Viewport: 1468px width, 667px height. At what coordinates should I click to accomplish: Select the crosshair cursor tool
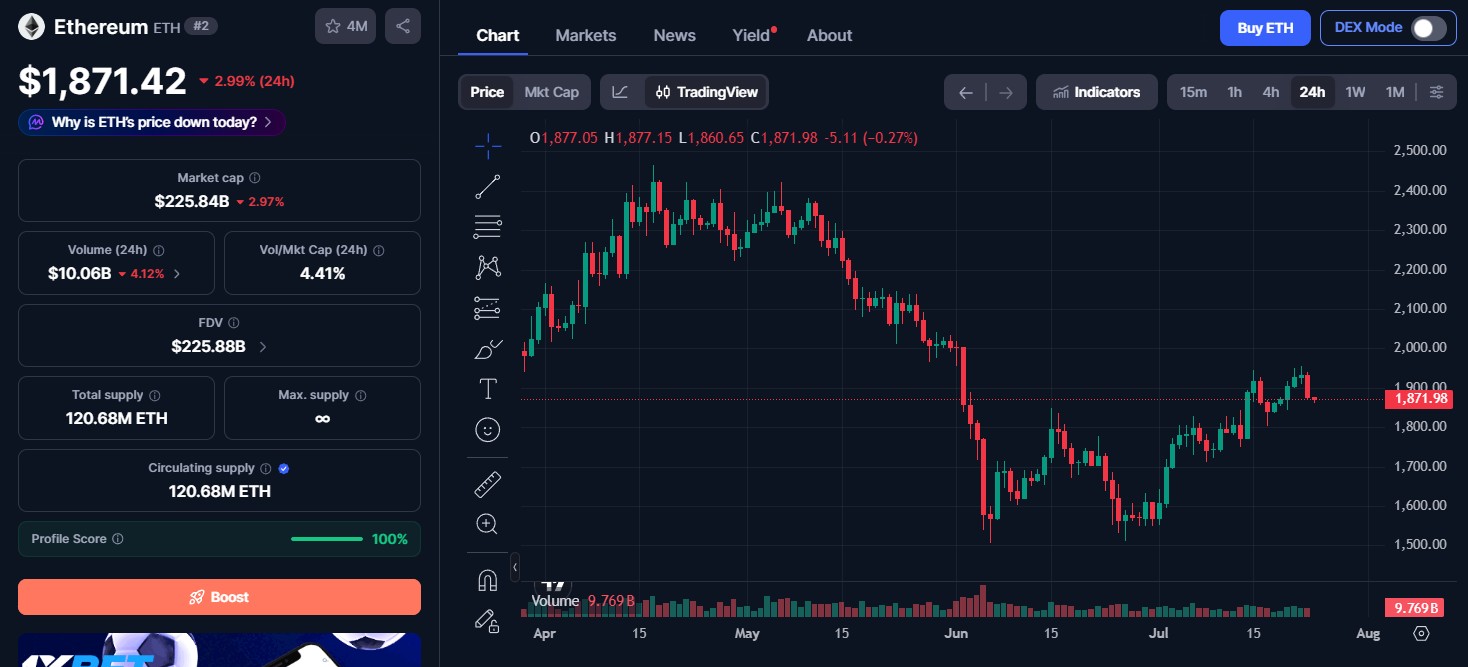[x=488, y=146]
